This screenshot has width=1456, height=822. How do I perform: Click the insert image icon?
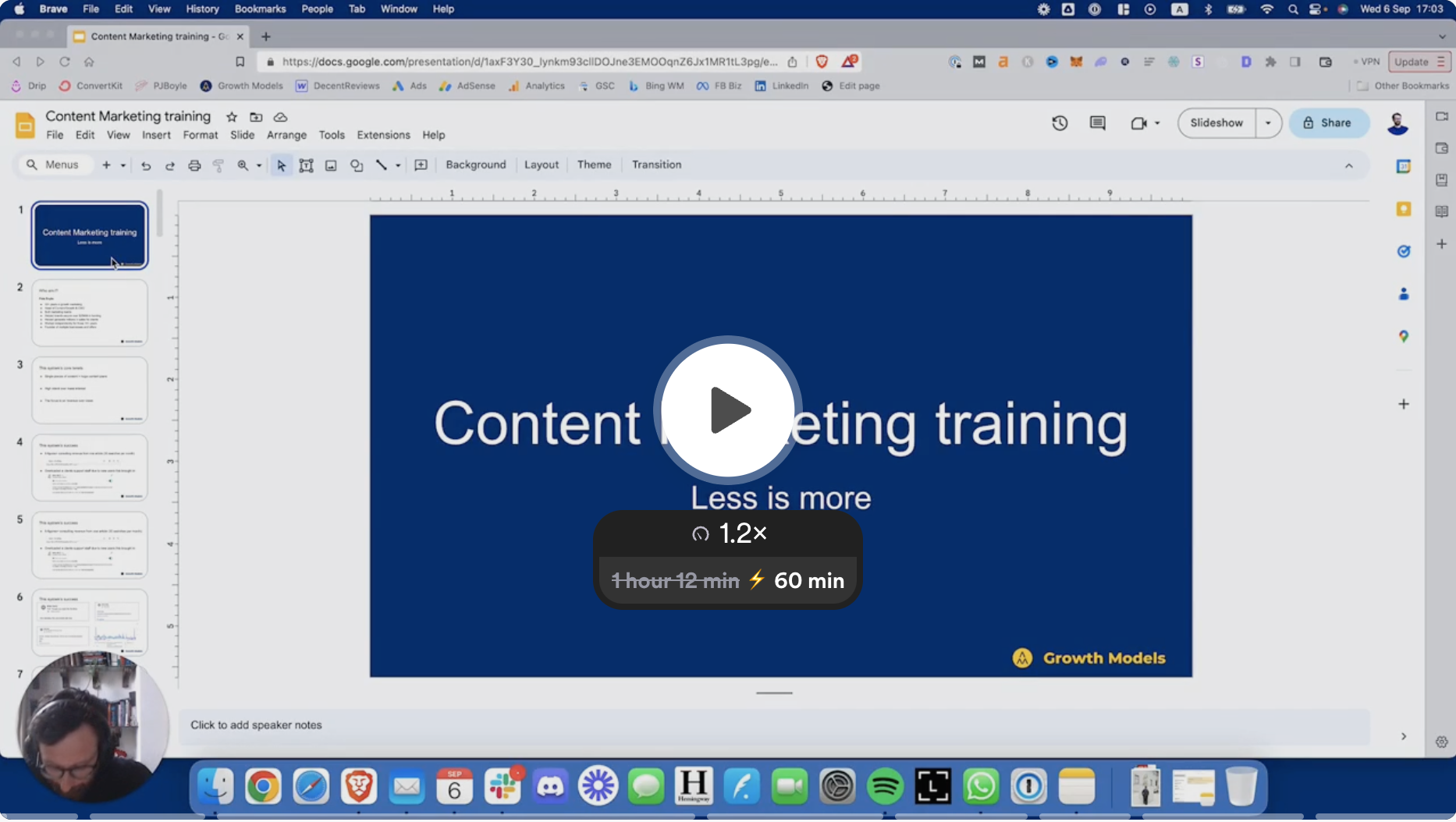(x=331, y=165)
